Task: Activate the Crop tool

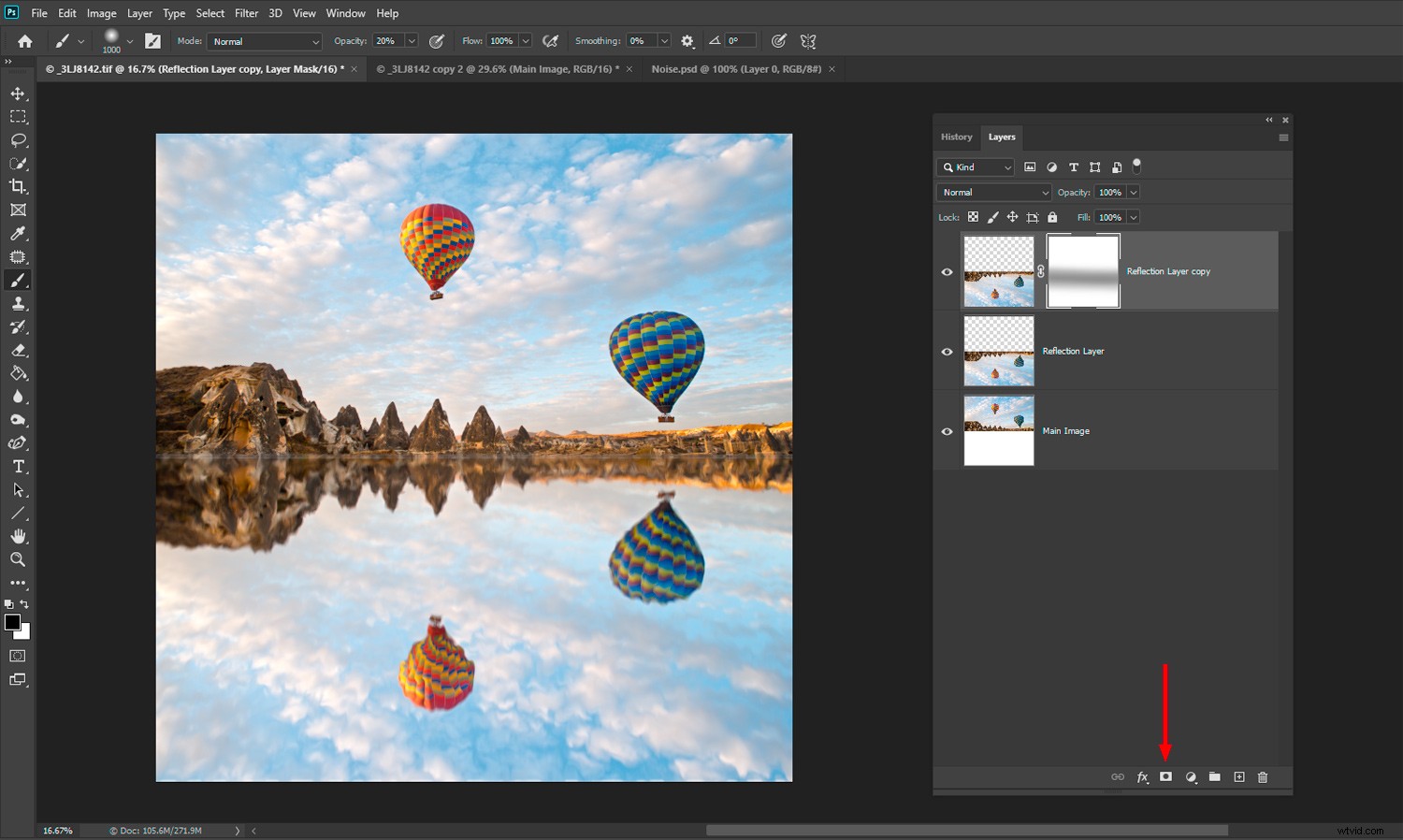Action: 17,186
